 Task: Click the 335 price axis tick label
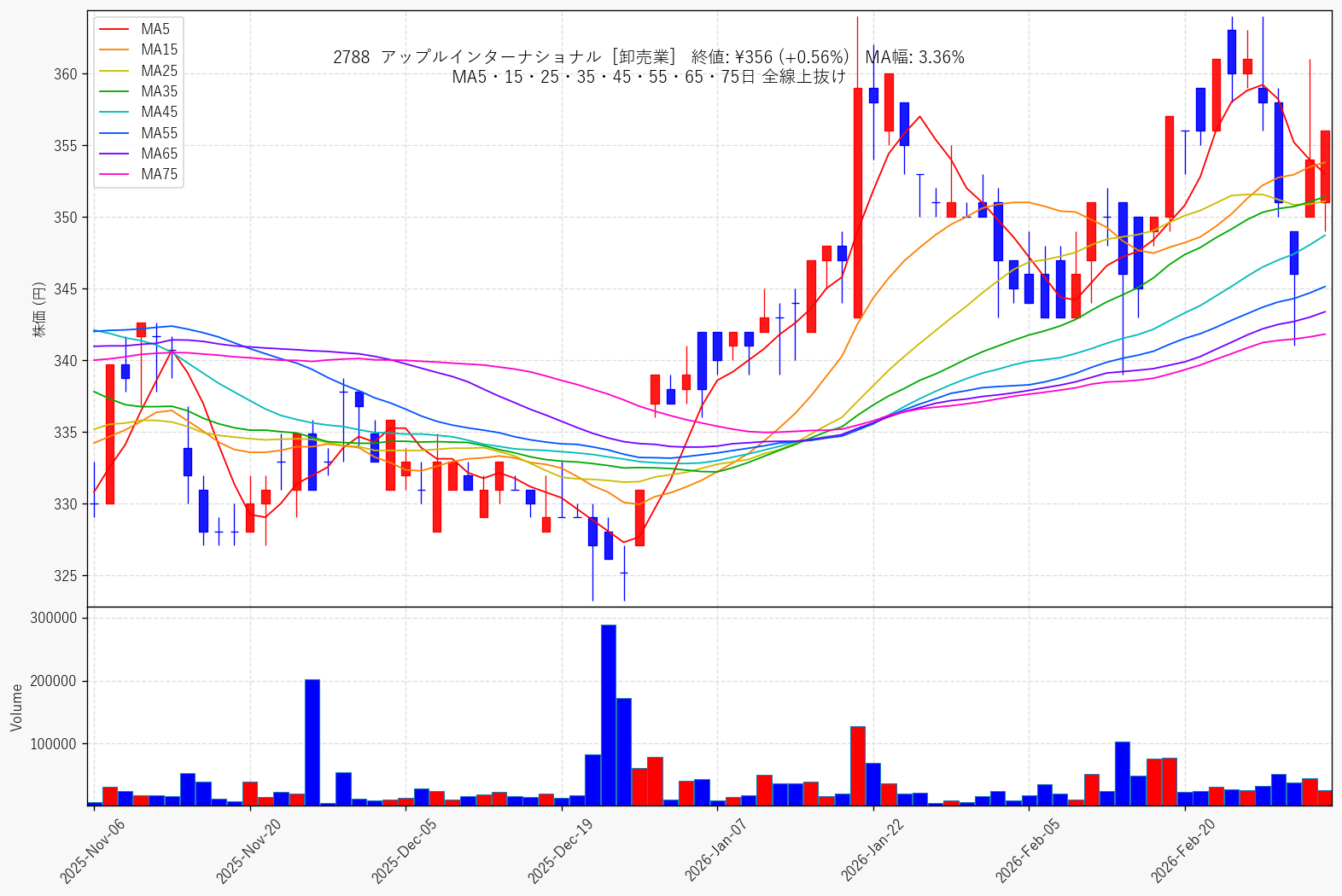tap(66, 433)
